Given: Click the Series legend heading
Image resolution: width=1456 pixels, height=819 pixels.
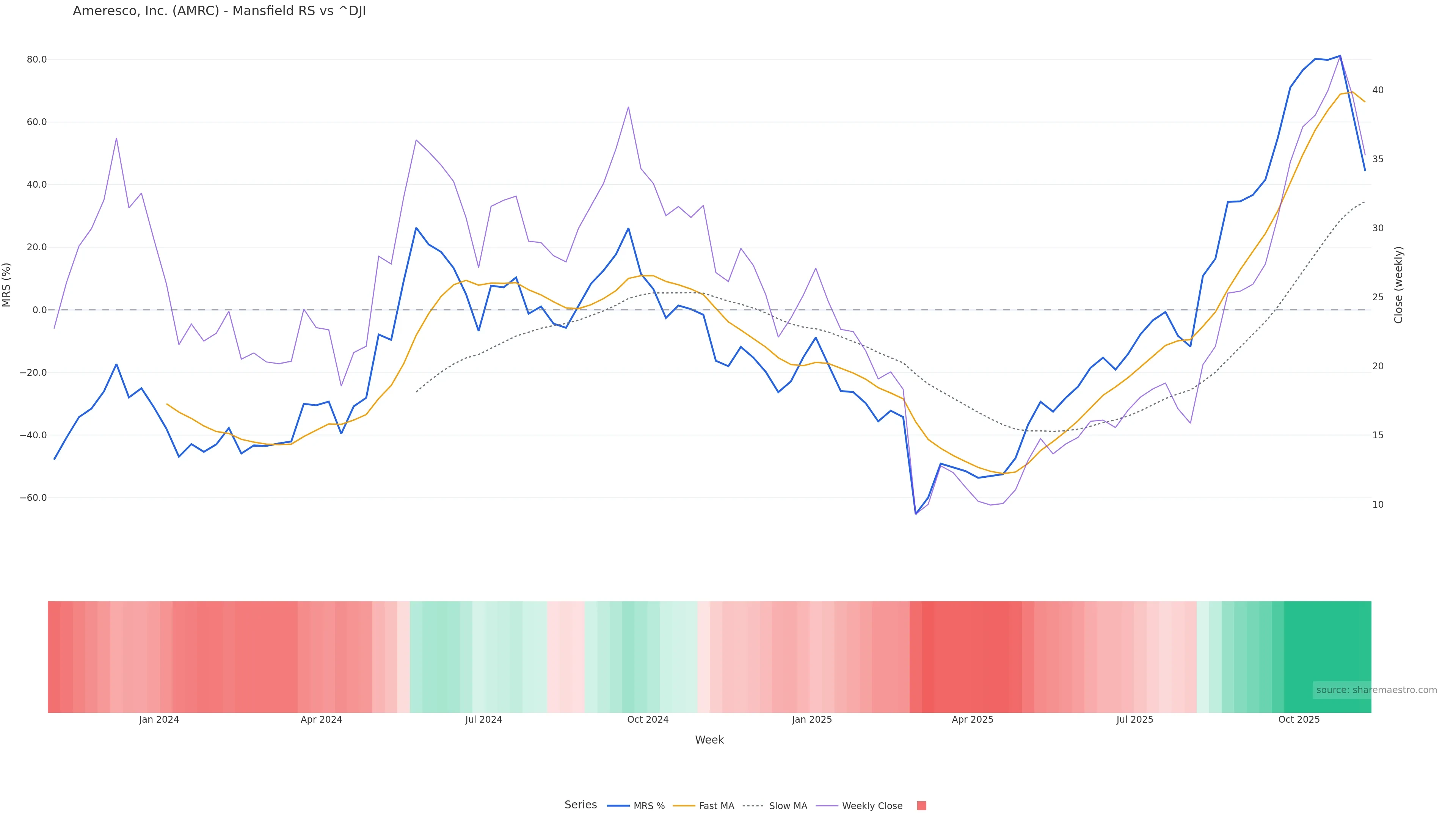Looking at the screenshot, I should point(581,805).
